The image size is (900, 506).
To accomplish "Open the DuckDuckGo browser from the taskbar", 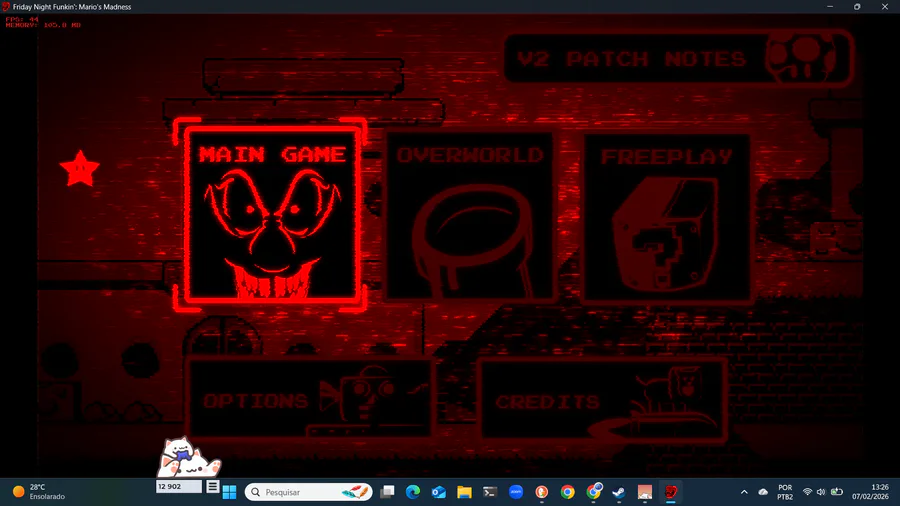I will point(541,492).
